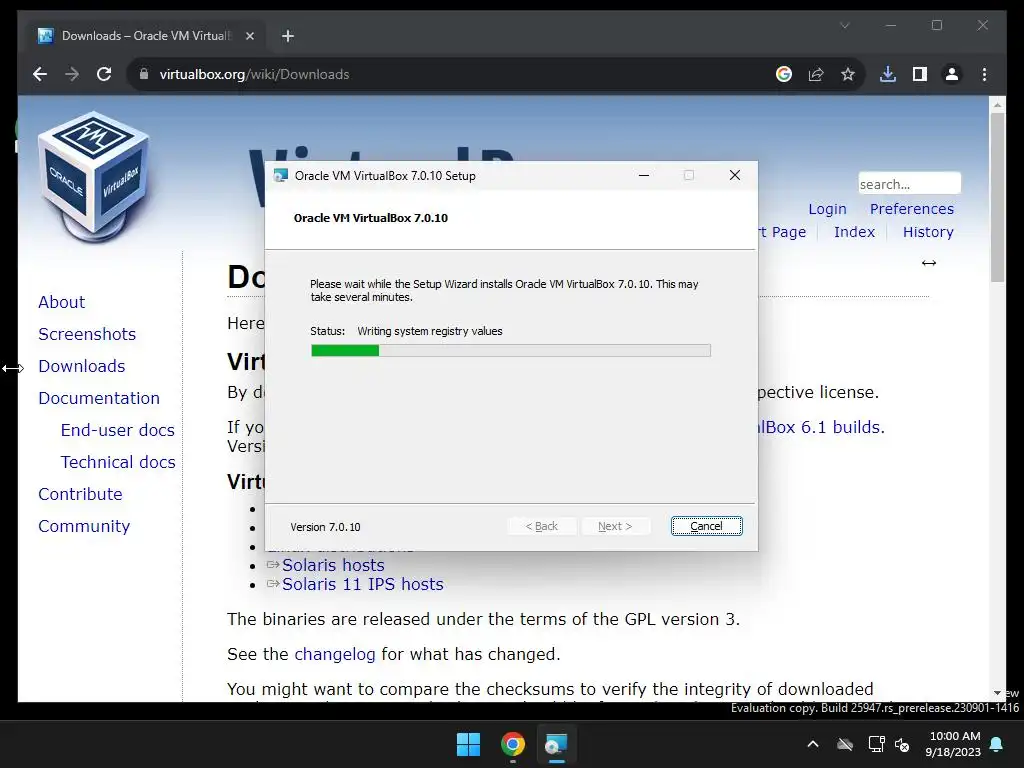
Task: Go to Screenshots in sidebar
Action: [x=87, y=334]
